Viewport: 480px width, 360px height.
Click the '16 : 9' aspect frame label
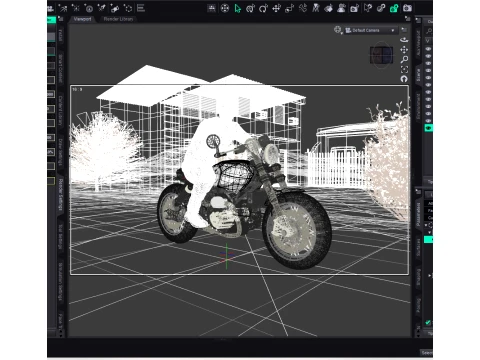click(77, 90)
